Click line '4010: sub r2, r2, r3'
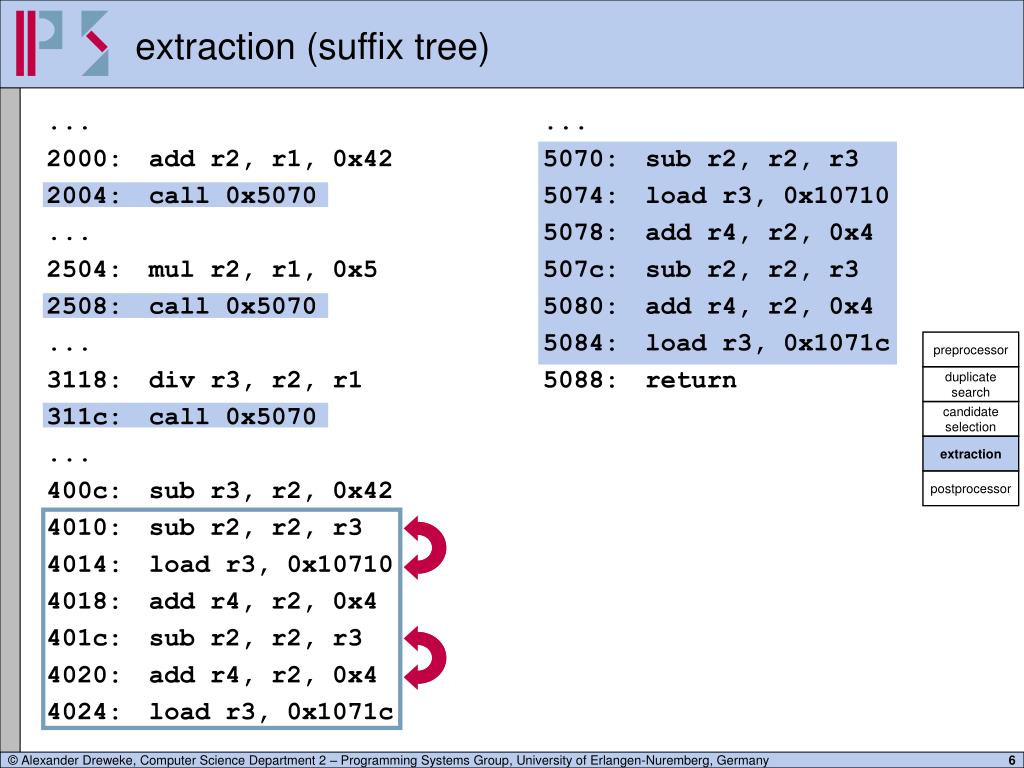The height and width of the screenshot is (768, 1024). tap(204, 527)
